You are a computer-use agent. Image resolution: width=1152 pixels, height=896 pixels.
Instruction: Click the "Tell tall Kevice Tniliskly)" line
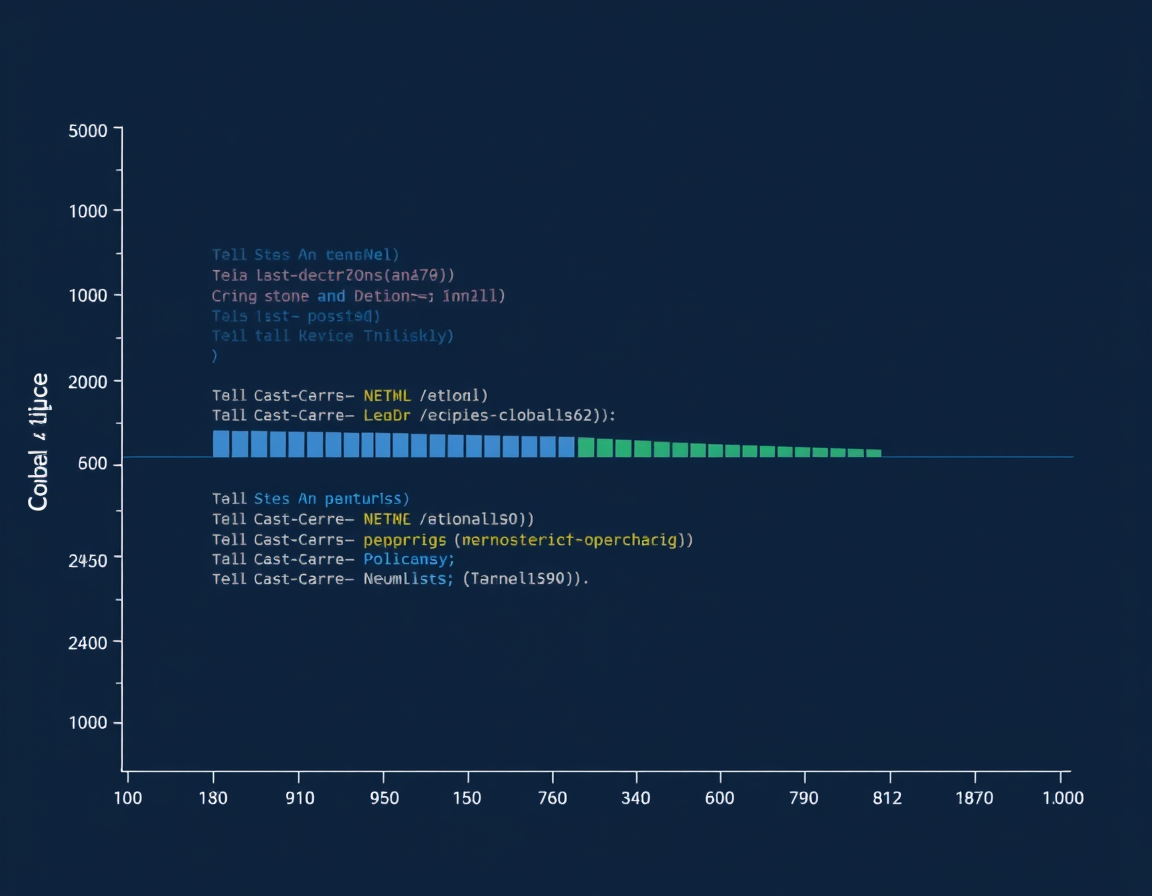point(333,336)
